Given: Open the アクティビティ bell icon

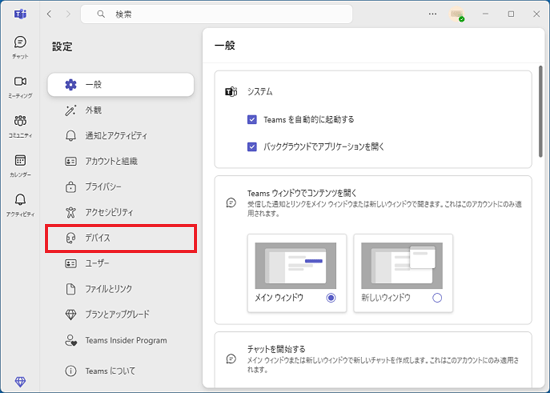Looking at the screenshot, I should 20,200.
